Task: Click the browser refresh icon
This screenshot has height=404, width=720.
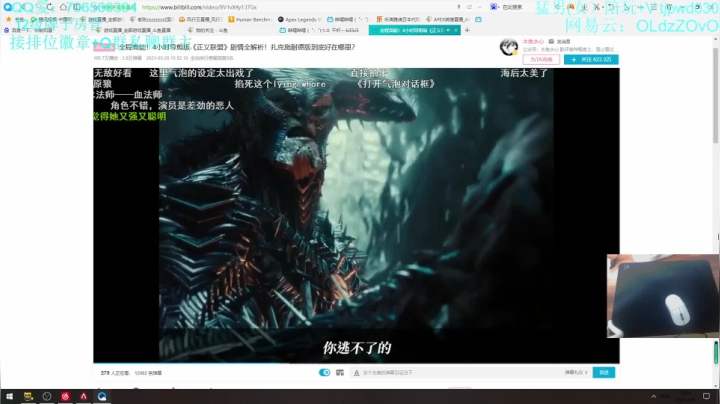Action: 50,7
